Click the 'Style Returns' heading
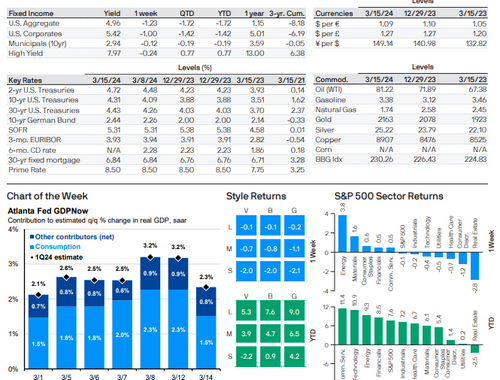Image resolution: width=500 pixels, height=380 pixels. [256, 196]
